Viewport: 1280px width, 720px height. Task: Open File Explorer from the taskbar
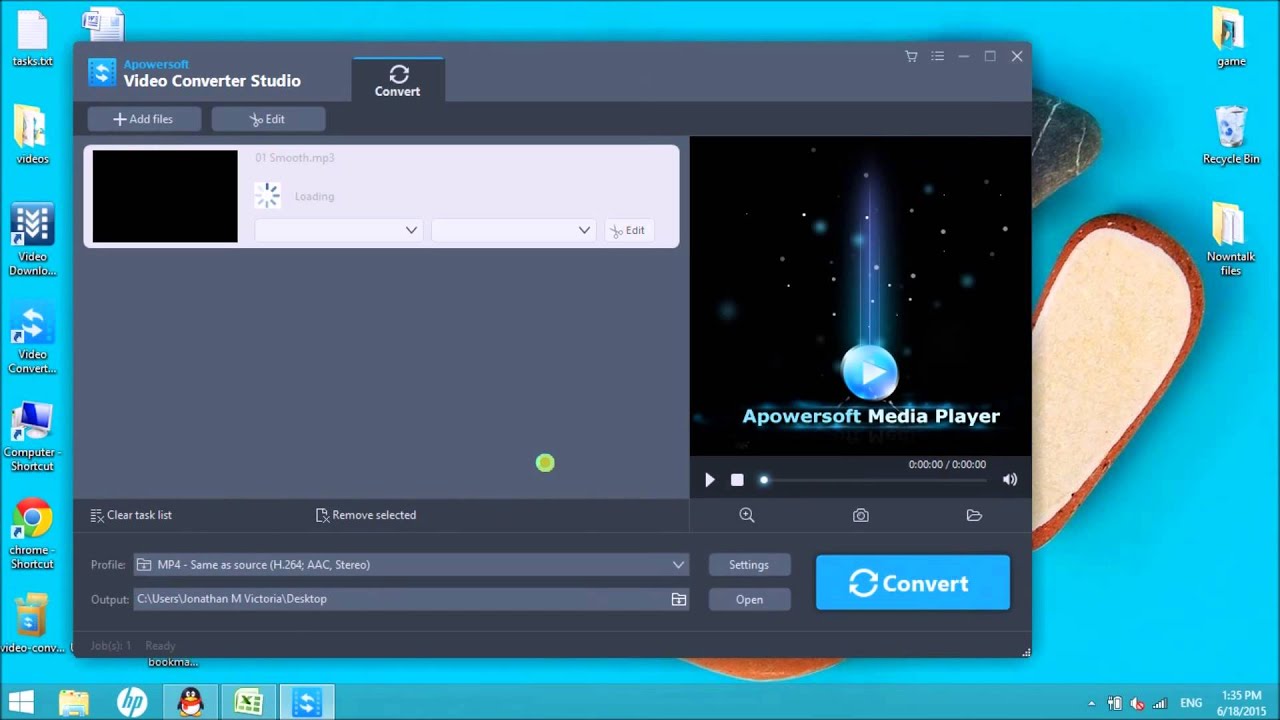pos(74,702)
